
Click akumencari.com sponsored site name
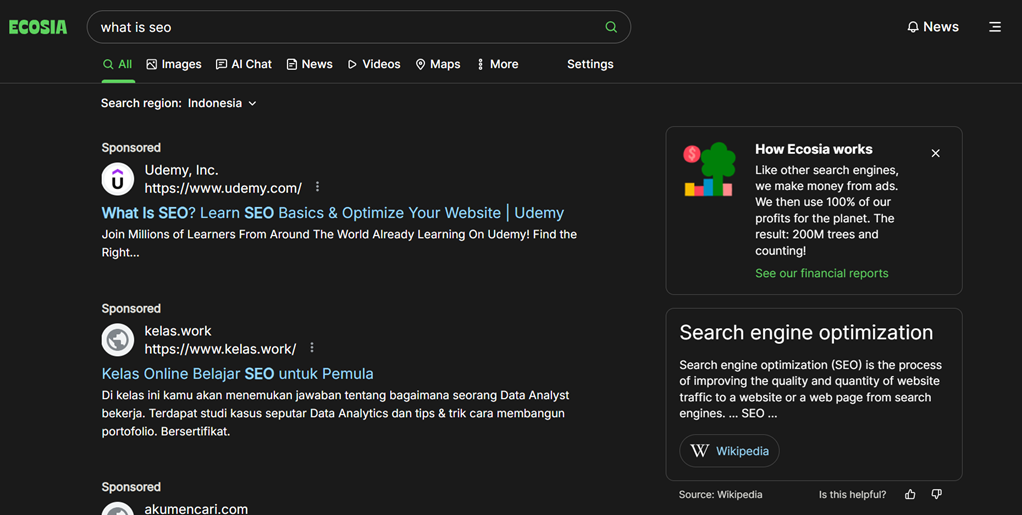(196, 508)
